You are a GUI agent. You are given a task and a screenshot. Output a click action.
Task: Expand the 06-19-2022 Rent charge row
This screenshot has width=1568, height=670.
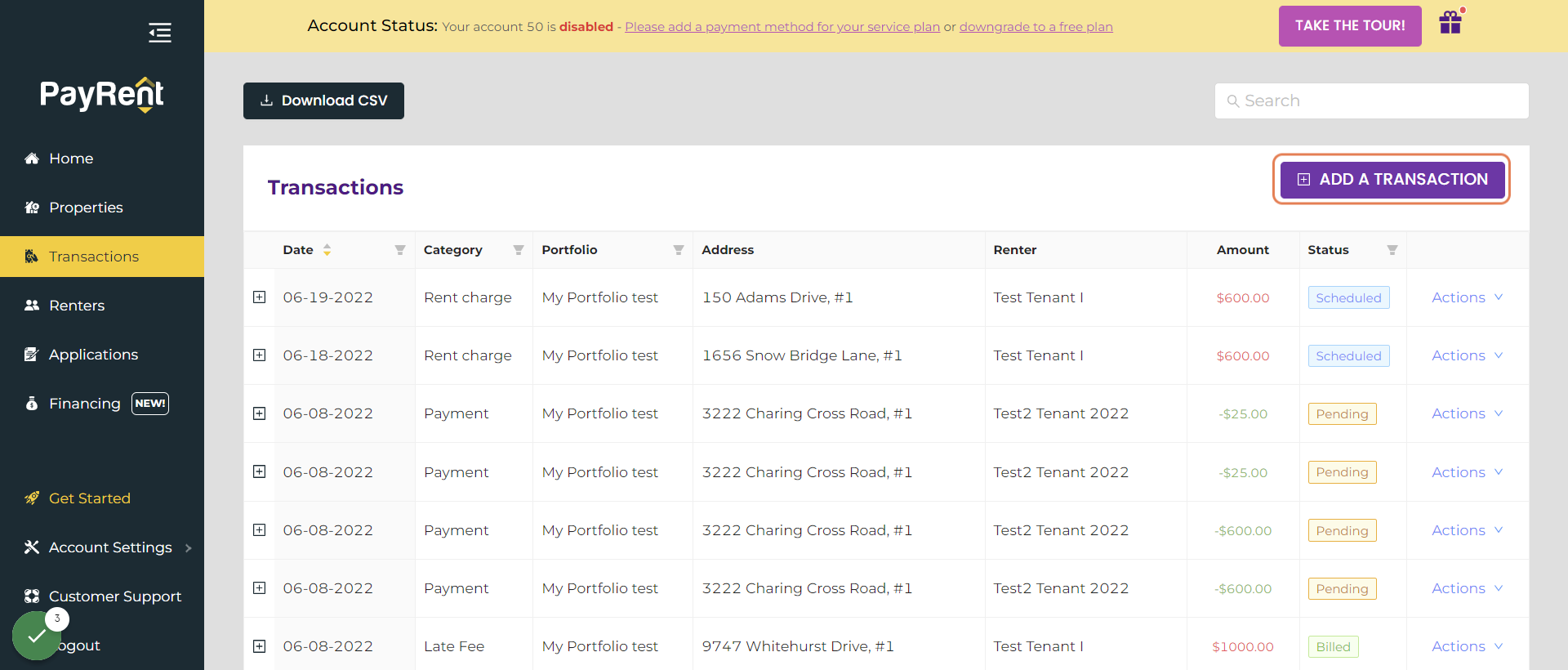[260, 297]
